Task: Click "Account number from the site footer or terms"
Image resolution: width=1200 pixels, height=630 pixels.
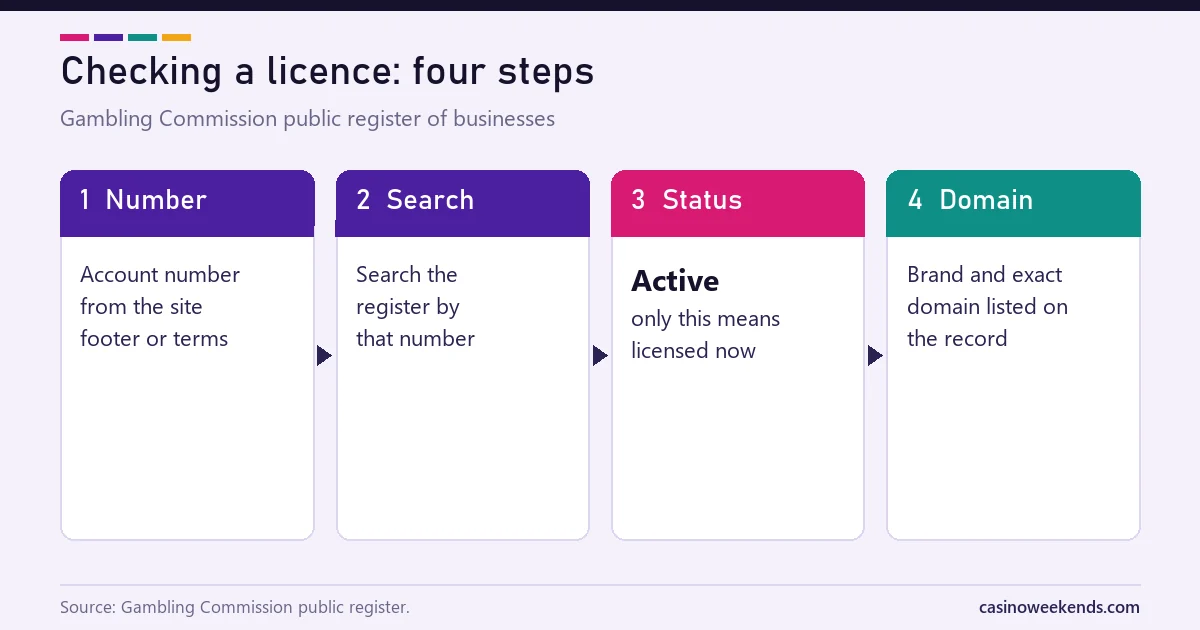Action: pos(160,307)
